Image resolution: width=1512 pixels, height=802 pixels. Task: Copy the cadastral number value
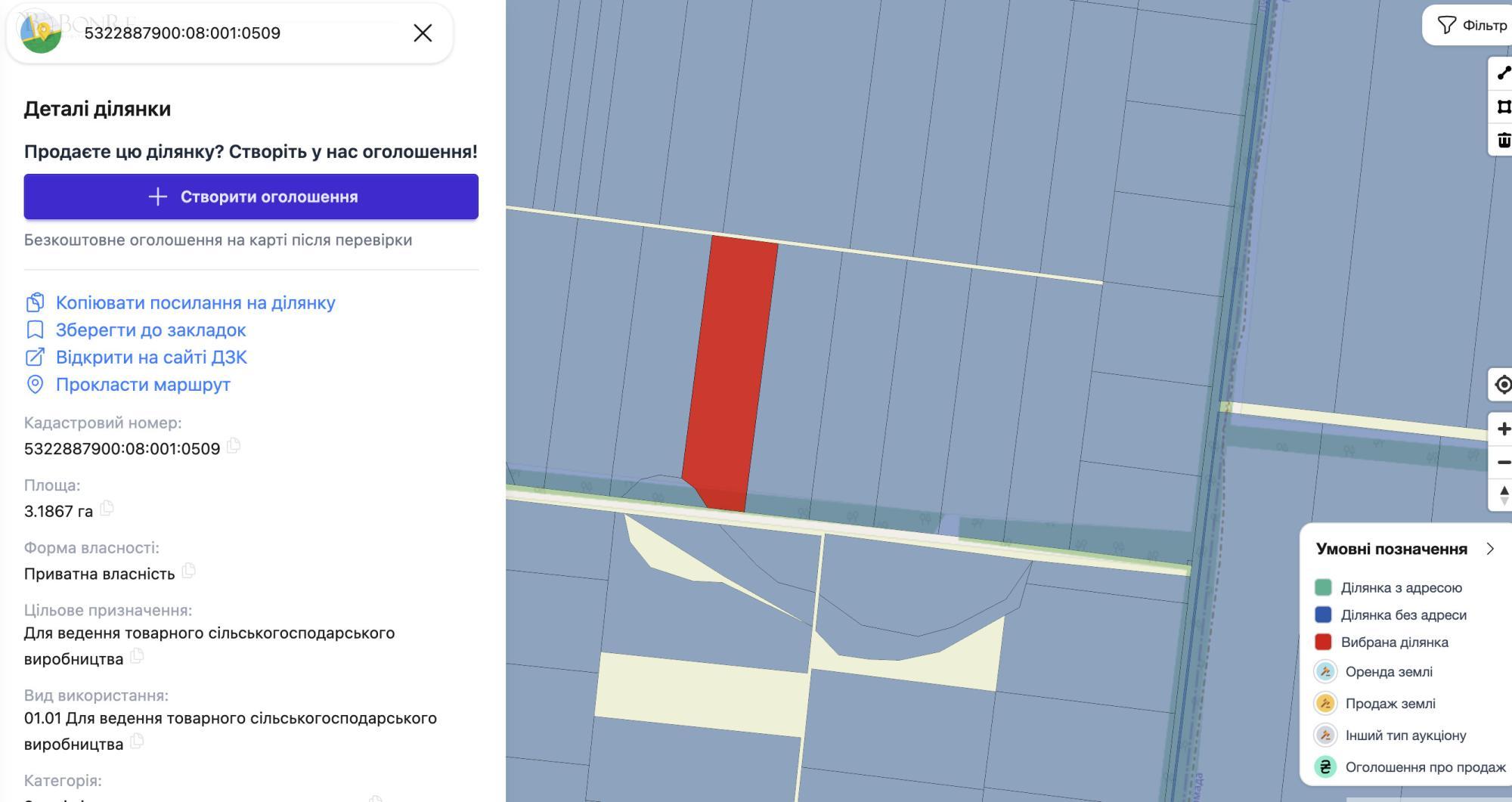234,446
